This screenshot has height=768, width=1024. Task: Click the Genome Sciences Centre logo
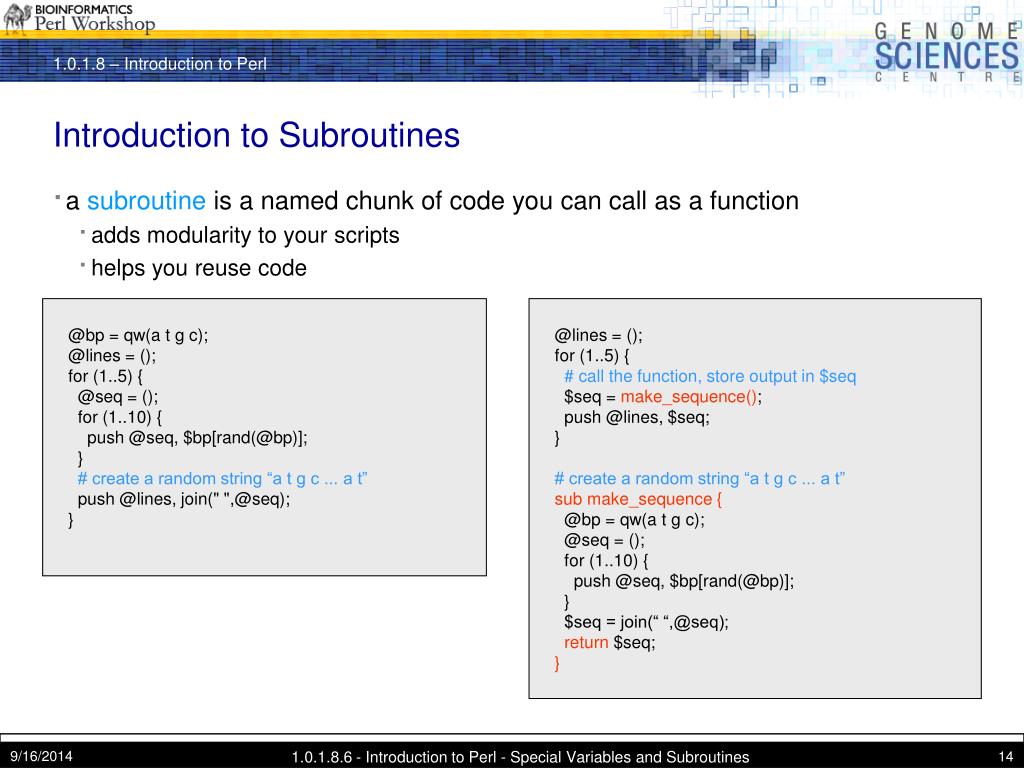[947, 51]
